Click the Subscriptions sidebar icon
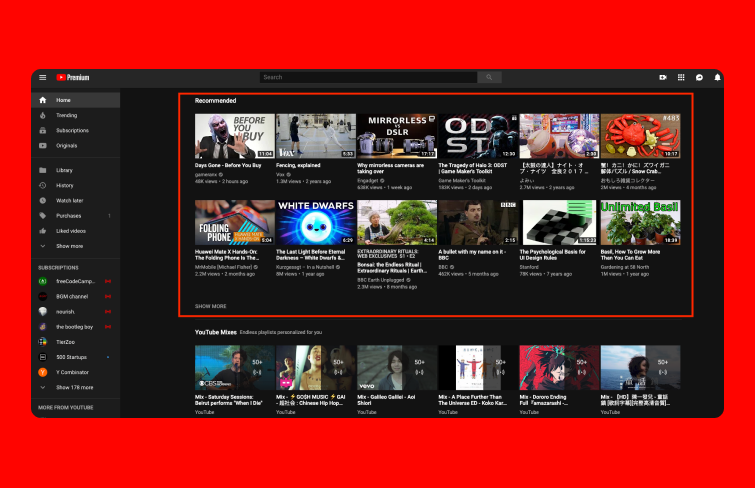 (x=43, y=131)
